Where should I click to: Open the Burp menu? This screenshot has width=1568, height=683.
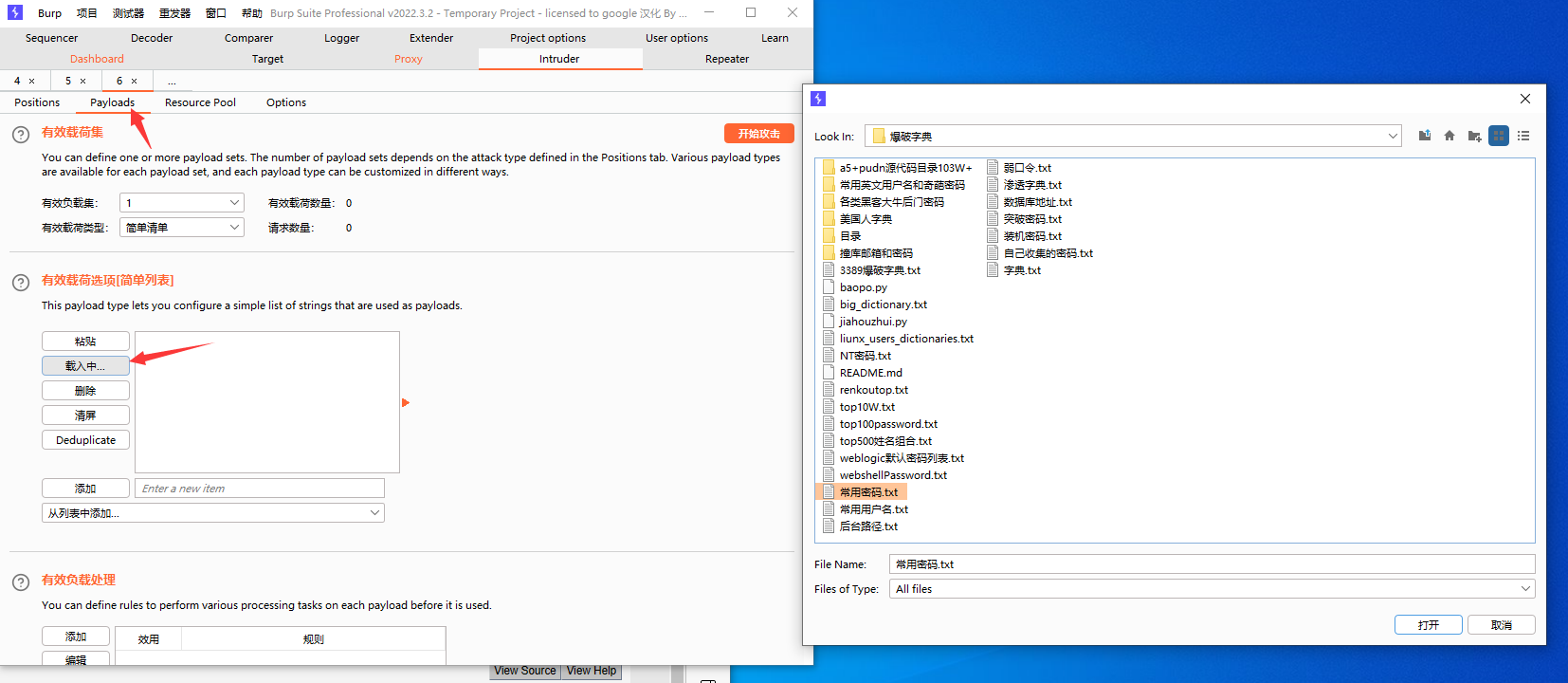pyautogui.click(x=49, y=13)
